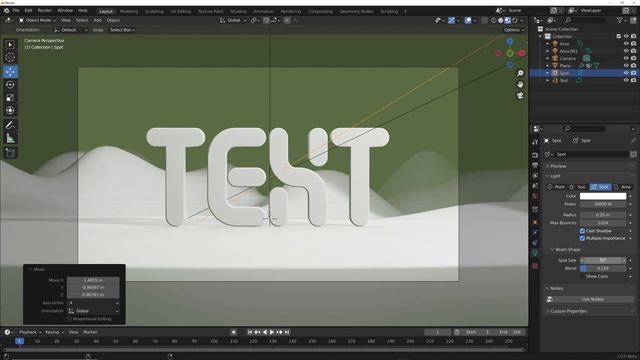Click the light Color swatch
This screenshot has width=640, height=360.
[x=603, y=196]
